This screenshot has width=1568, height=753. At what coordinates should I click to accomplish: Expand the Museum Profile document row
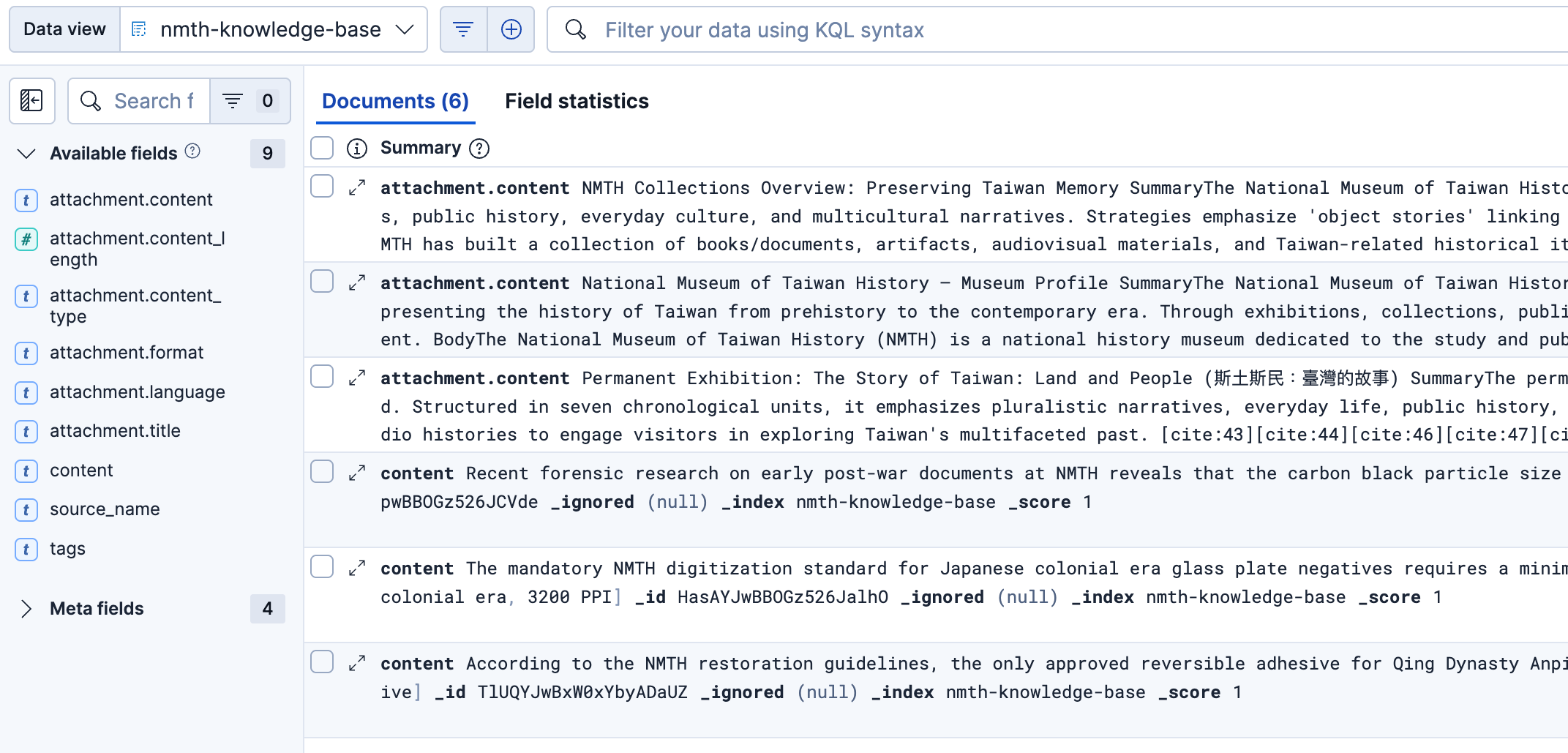tap(357, 283)
